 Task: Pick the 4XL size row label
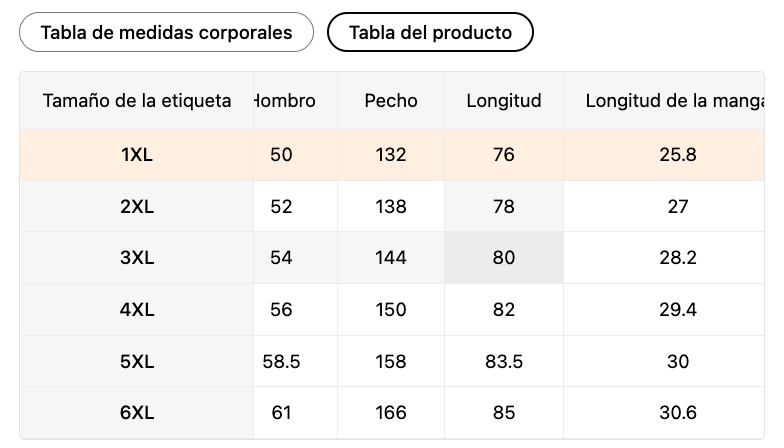click(136, 310)
